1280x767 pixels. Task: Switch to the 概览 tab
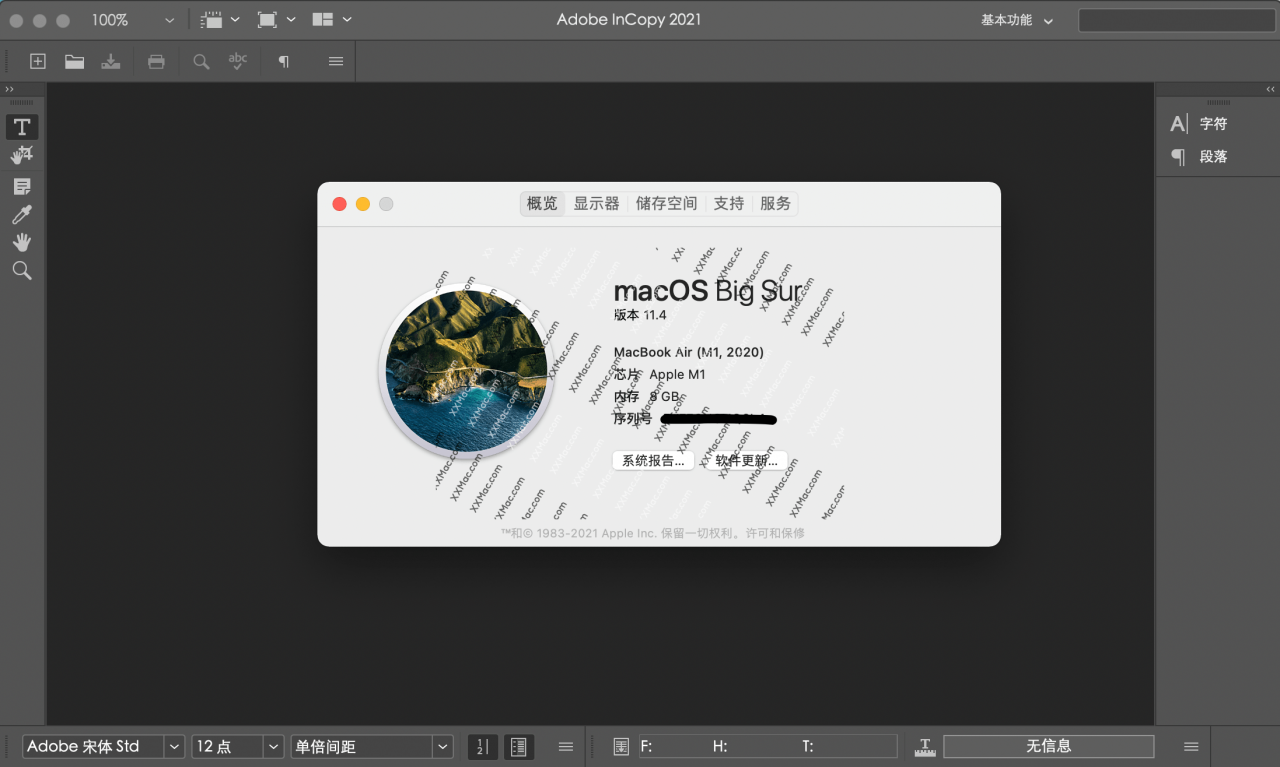click(x=542, y=203)
